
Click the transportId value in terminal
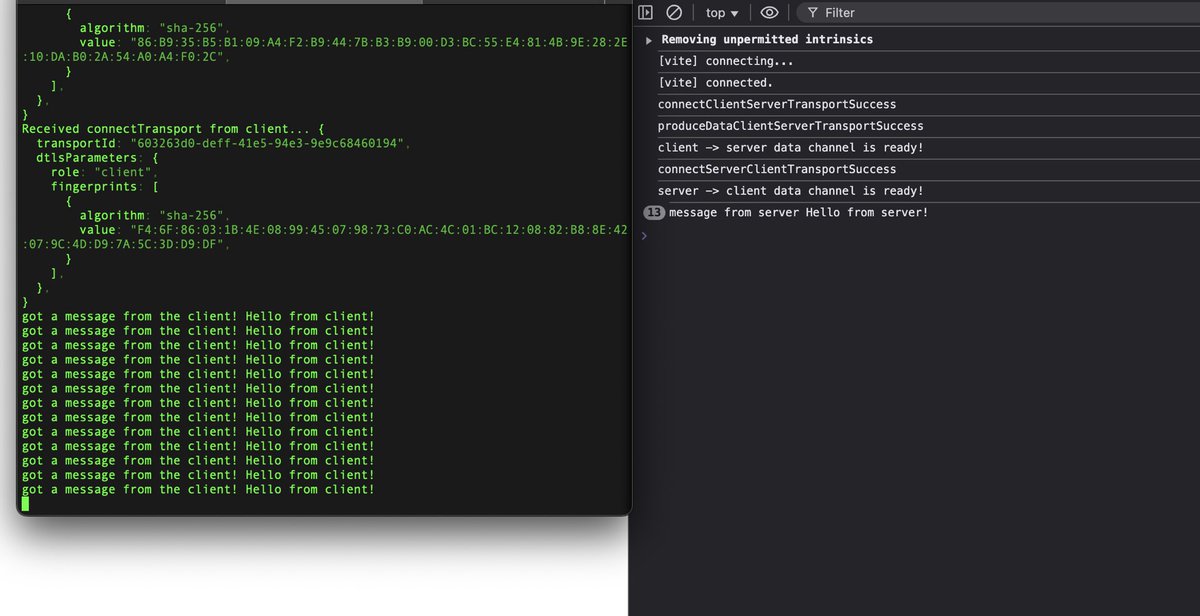269,144
